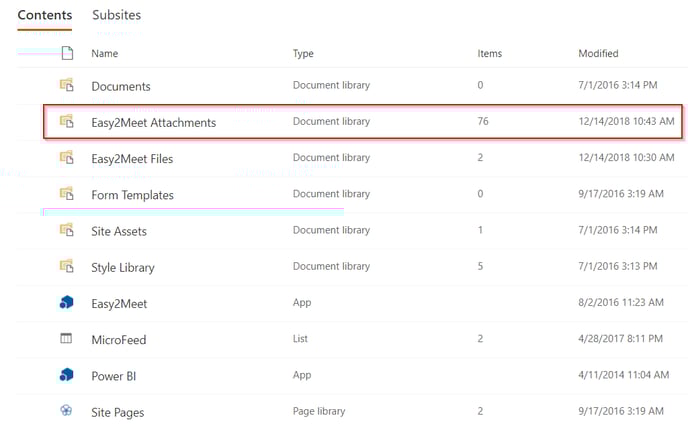The height and width of the screenshot is (428, 688).
Task: Click the Site Assets library icon
Action: tap(67, 230)
